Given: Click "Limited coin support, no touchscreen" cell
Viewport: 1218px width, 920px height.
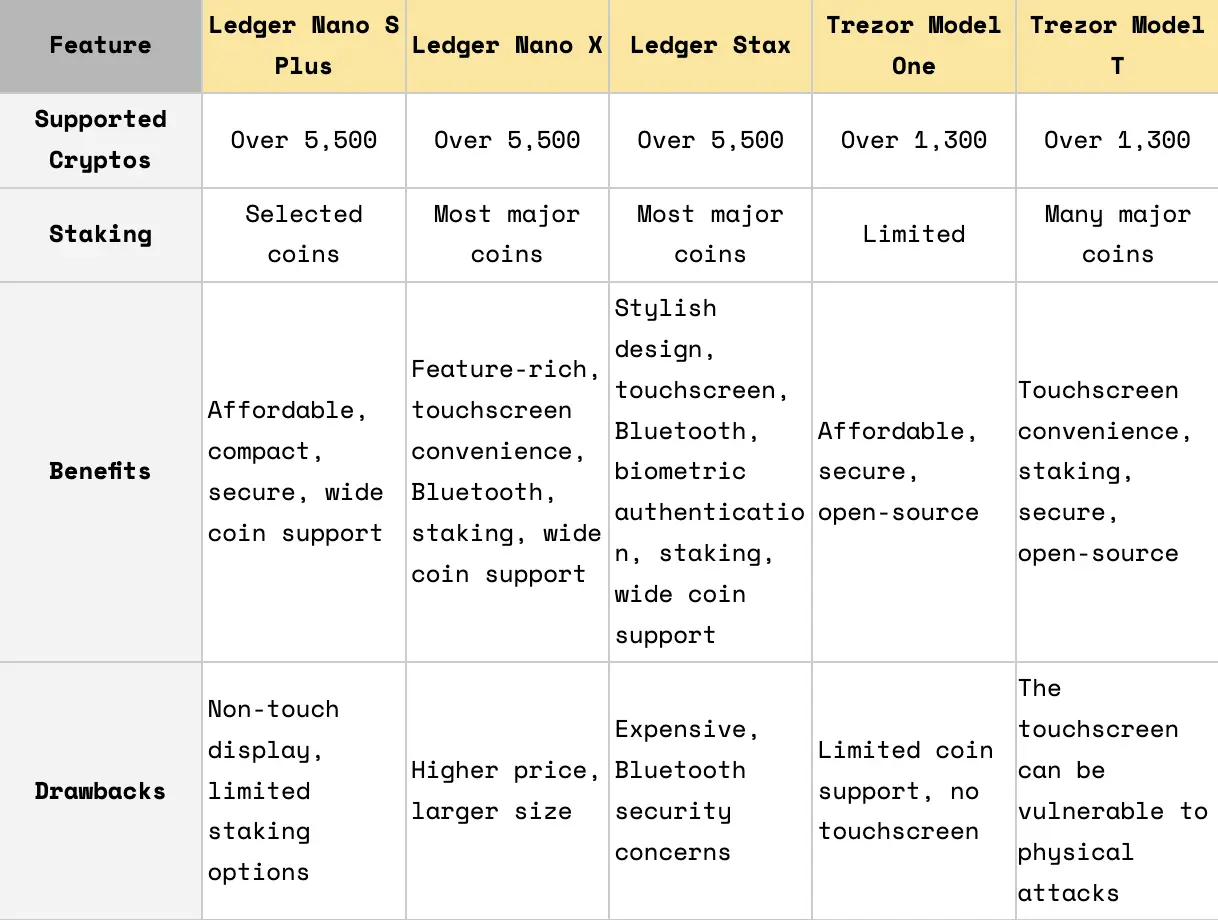Looking at the screenshot, I should [x=914, y=791].
